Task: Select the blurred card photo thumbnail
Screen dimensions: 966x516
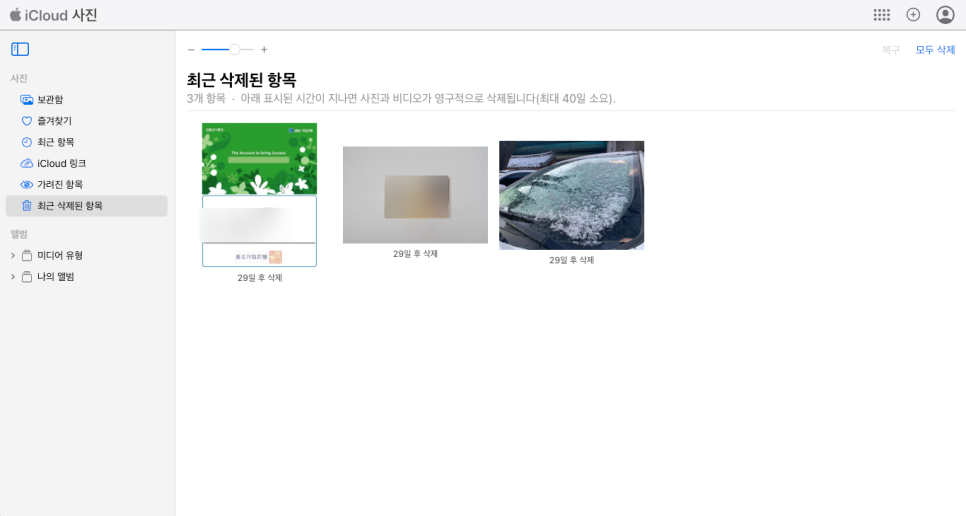Action: [415, 195]
